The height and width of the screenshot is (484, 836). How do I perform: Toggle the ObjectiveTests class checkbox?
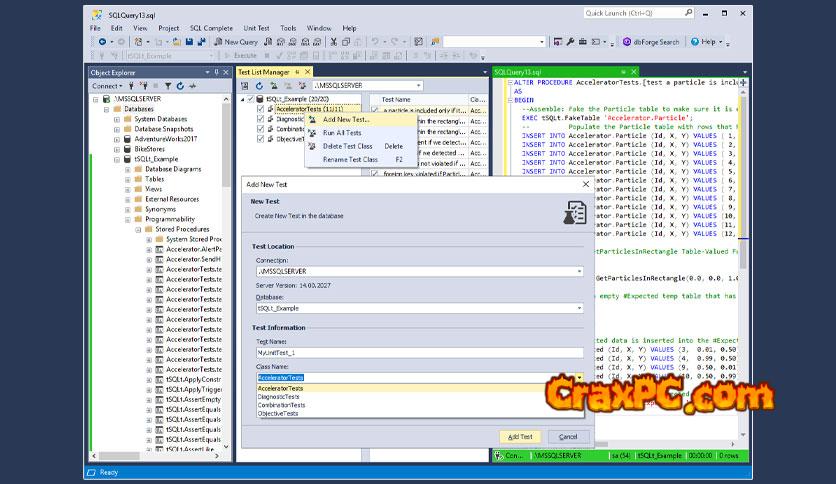(261, 139)
